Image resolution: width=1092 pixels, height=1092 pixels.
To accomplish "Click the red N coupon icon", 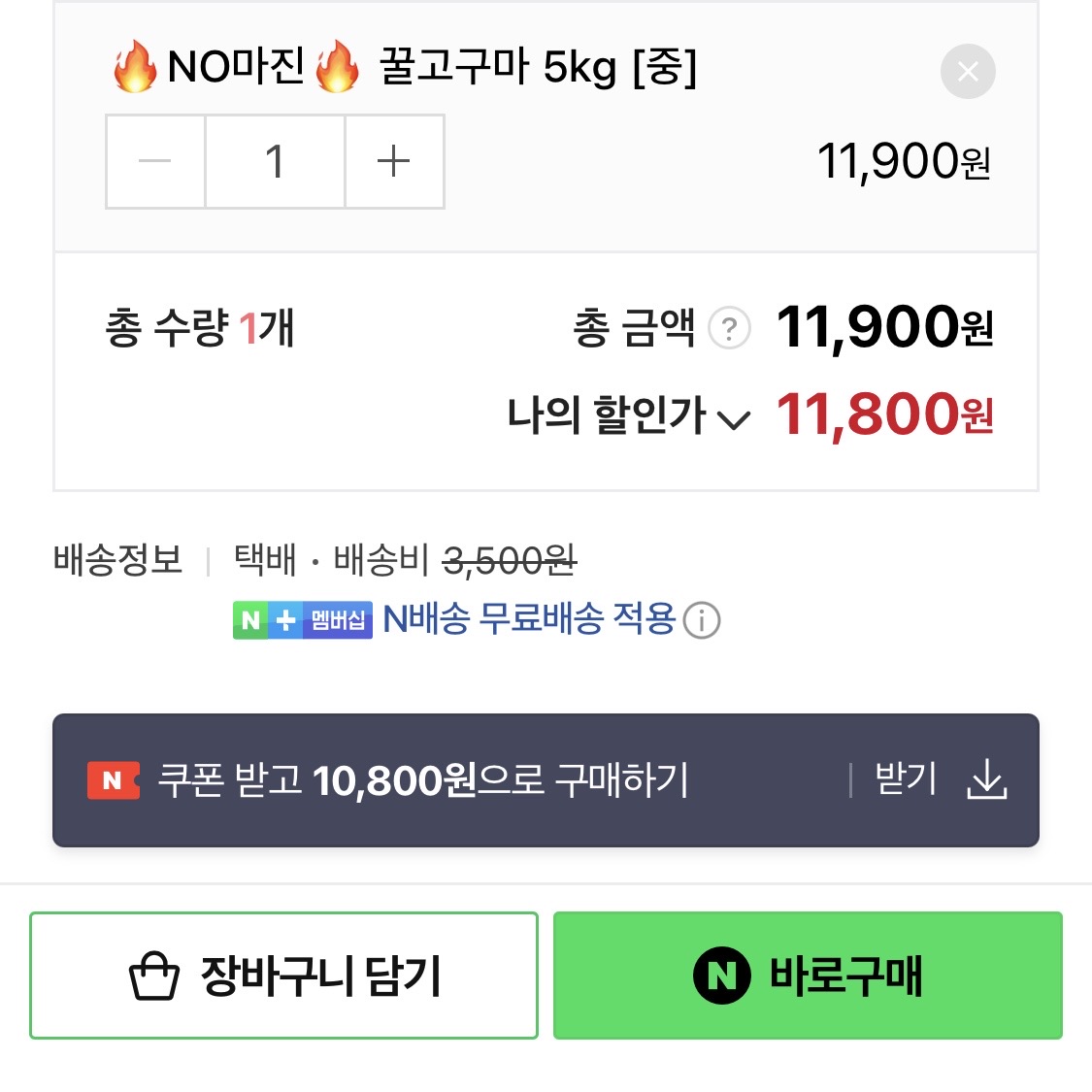I will click(113, 780).
